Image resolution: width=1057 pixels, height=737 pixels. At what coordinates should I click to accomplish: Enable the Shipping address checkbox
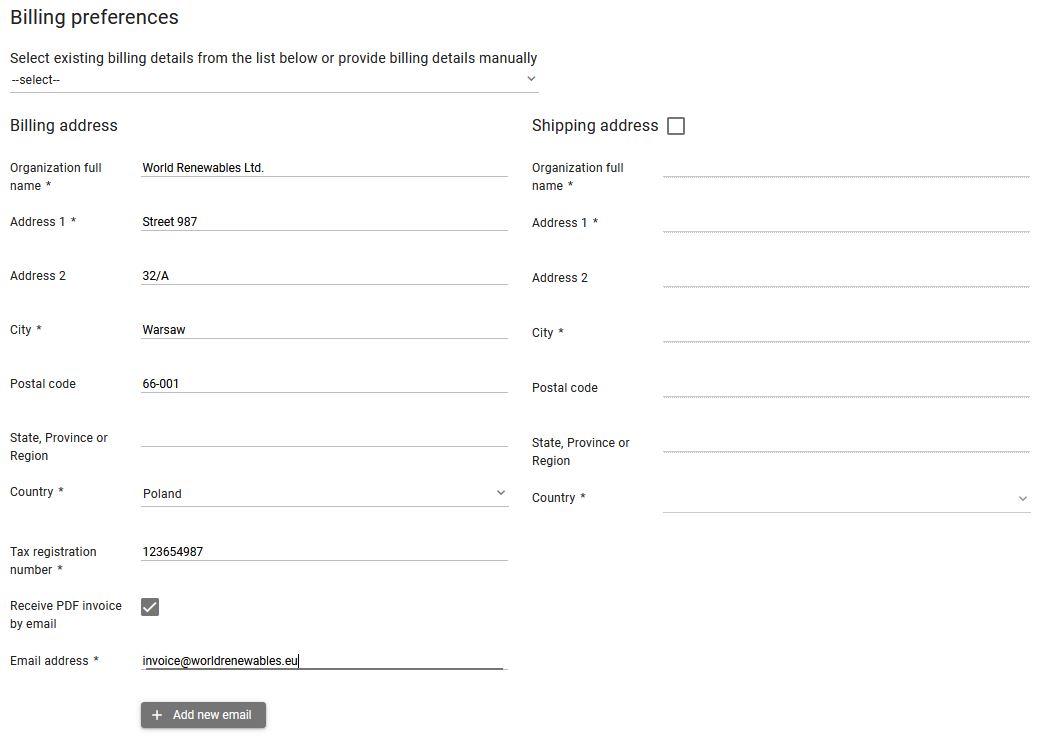click(676, 126)
